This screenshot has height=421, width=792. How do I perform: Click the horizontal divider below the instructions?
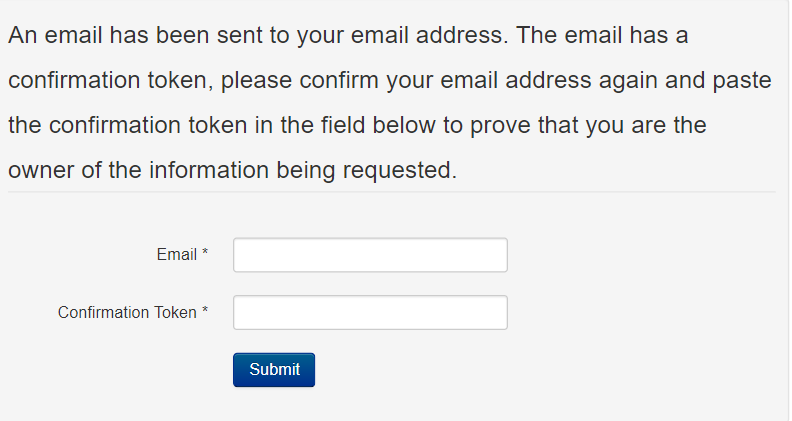click(391, 192)
